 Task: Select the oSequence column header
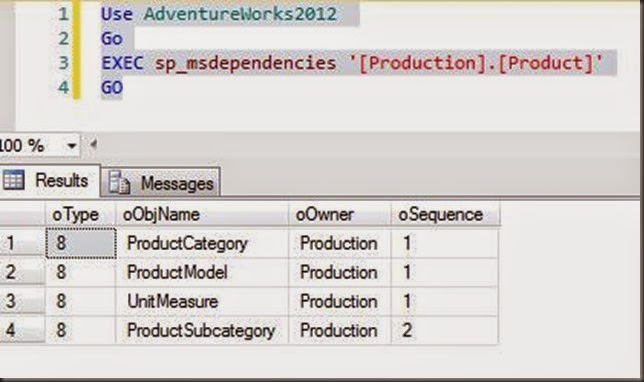pos(445,214)
